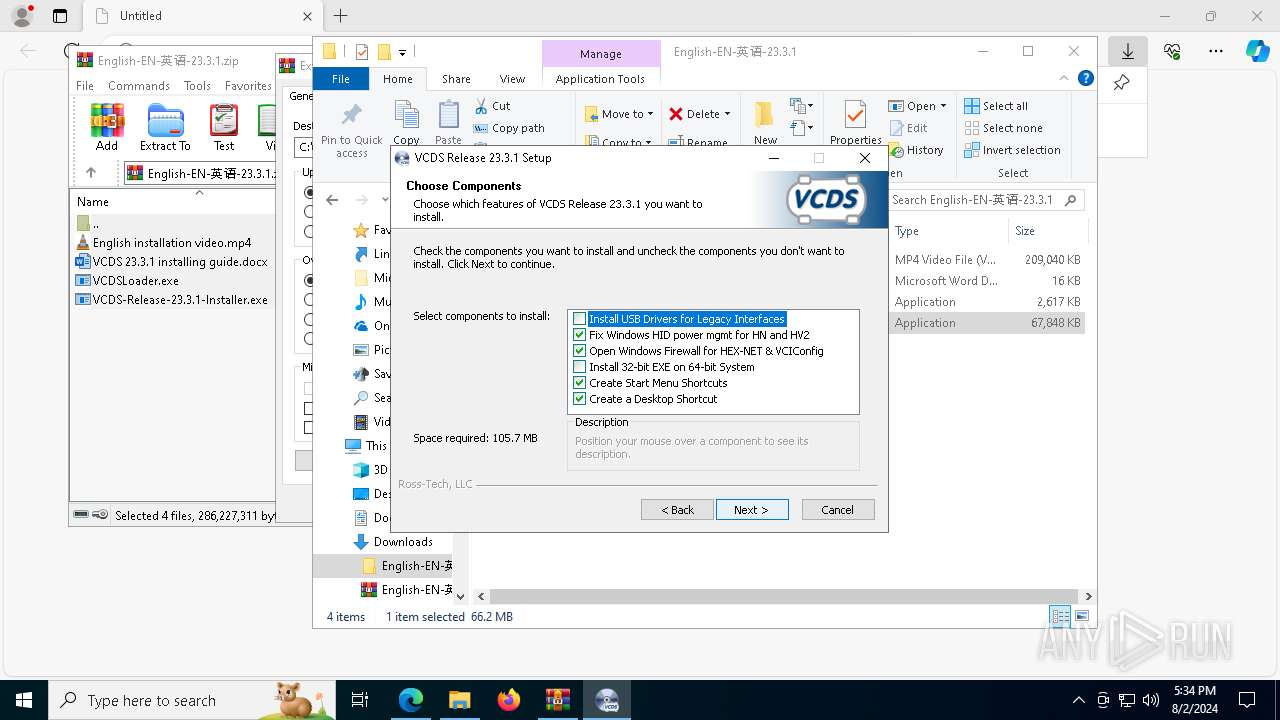Click Paste icon in Explorer ribbon

448,124
